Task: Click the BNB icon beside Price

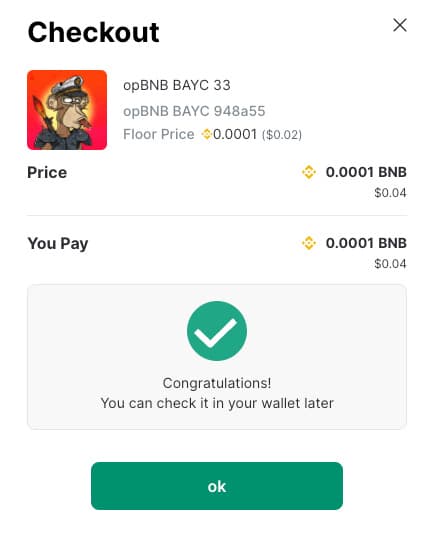Action: pos(309,172)
